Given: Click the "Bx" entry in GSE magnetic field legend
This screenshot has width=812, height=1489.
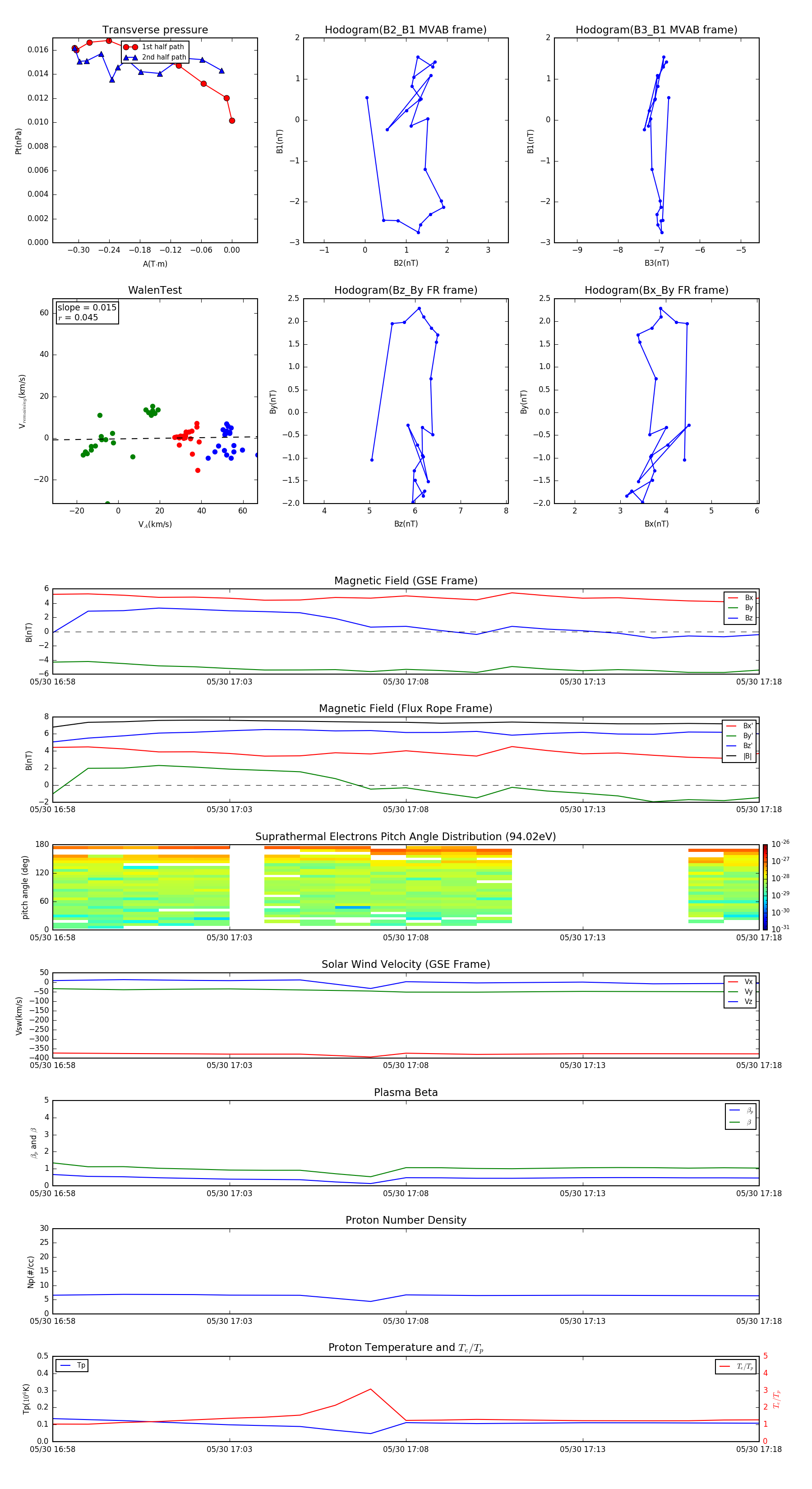Looking at the screenshot, I should (x=740, y=598).
